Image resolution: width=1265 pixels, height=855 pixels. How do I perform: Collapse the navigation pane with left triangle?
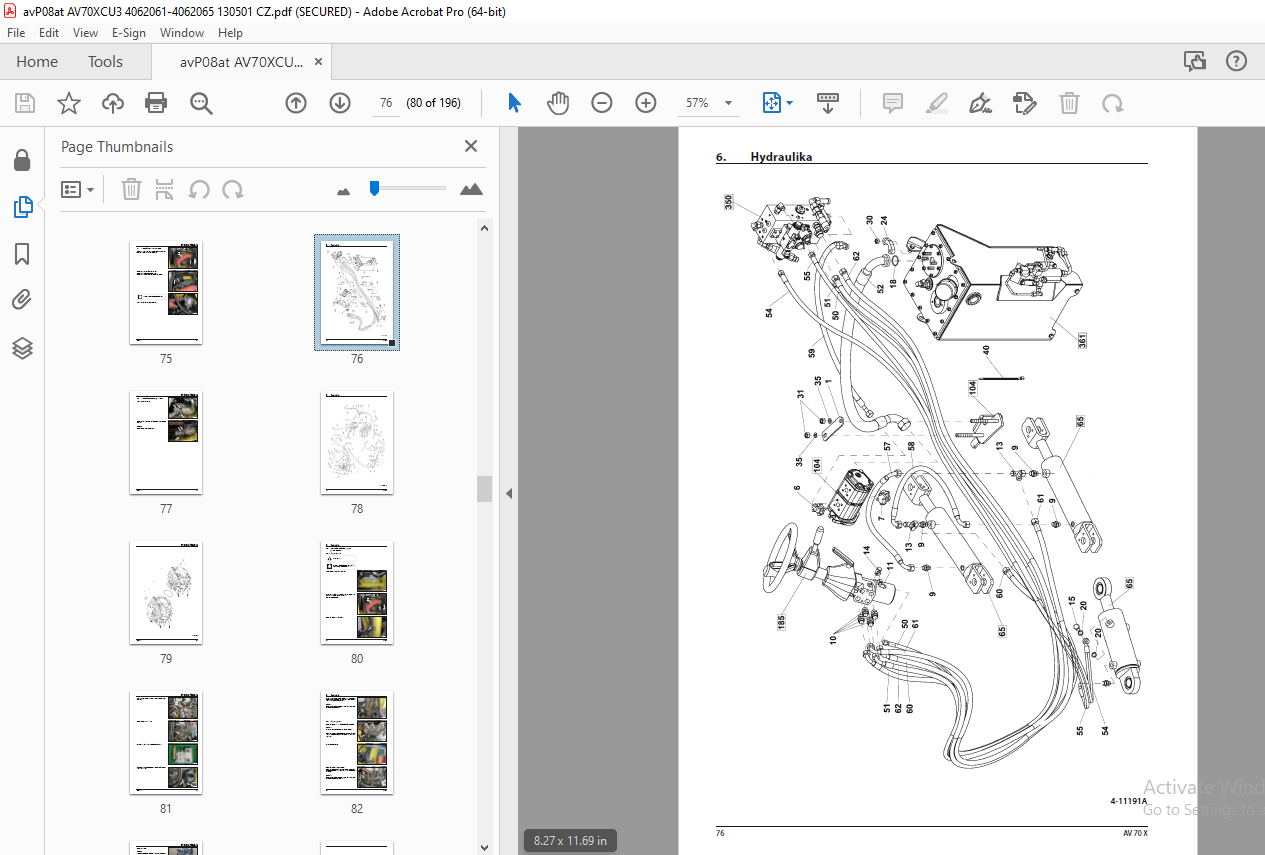(508, 493)
